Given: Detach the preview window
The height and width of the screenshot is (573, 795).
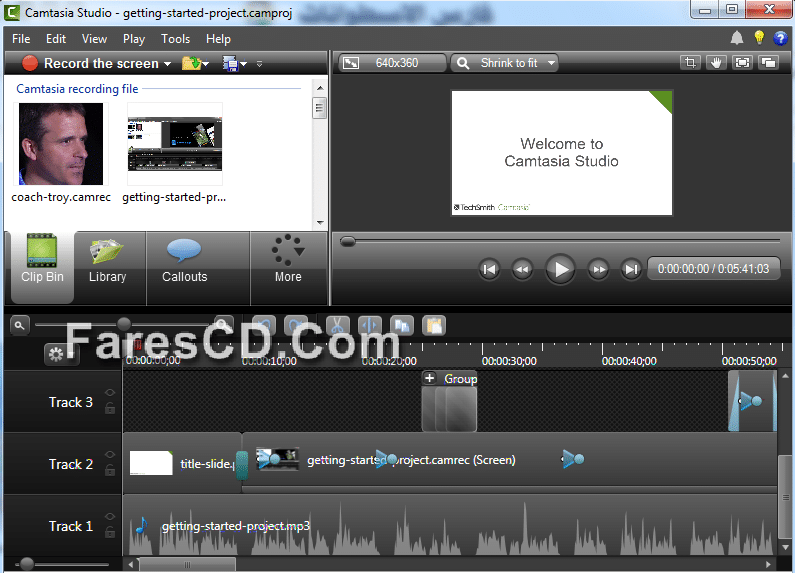Looking at the screenshot, I should 769,63.
